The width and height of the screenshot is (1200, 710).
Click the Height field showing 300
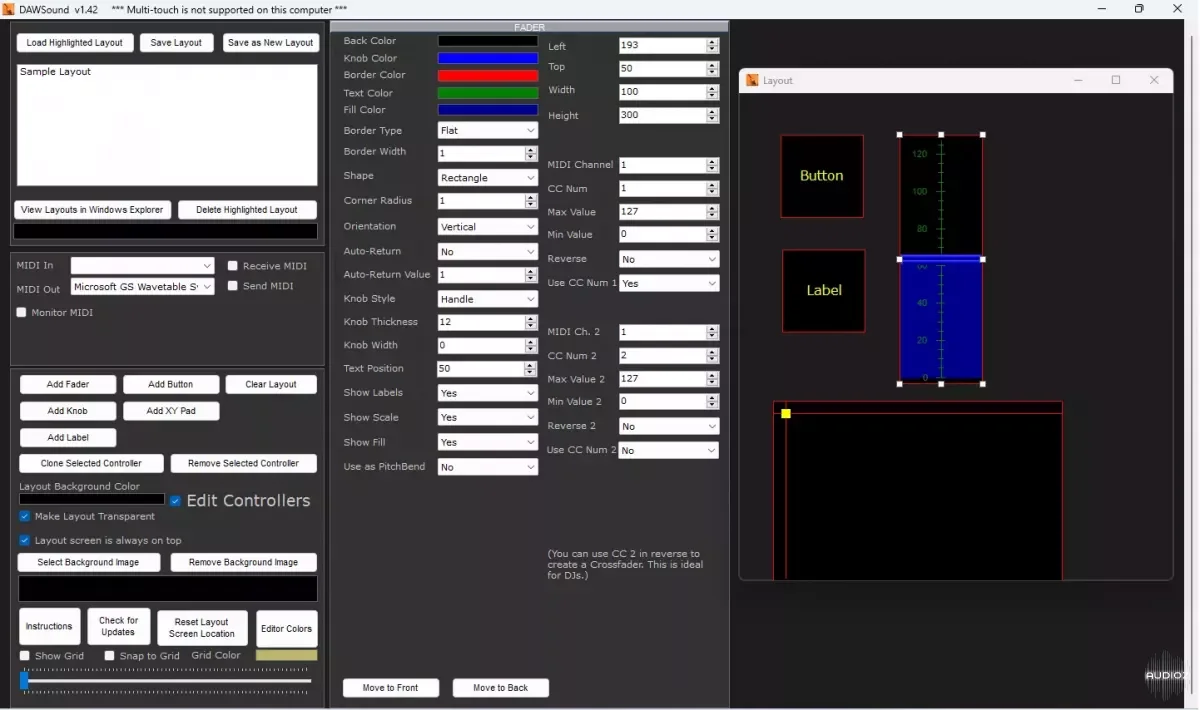tap(663, 116)
